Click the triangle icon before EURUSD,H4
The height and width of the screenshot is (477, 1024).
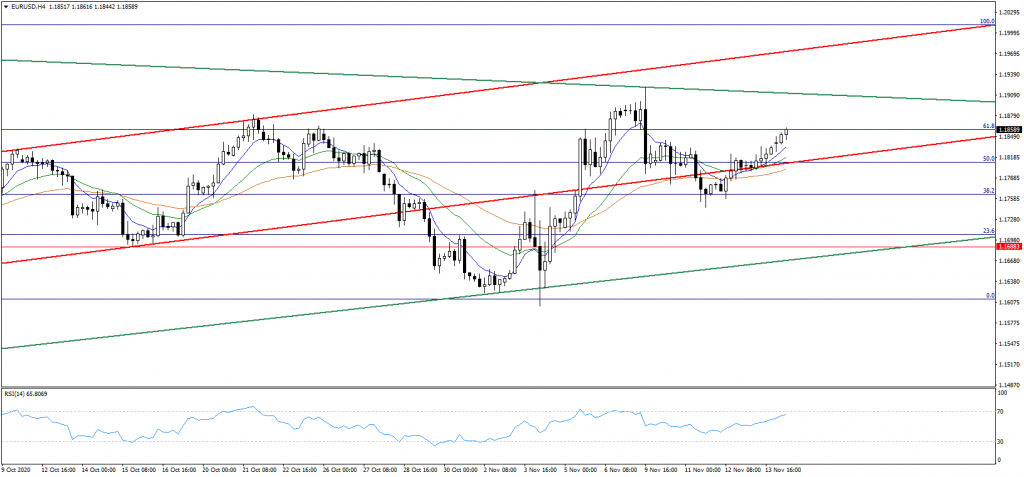pos(6,6)
